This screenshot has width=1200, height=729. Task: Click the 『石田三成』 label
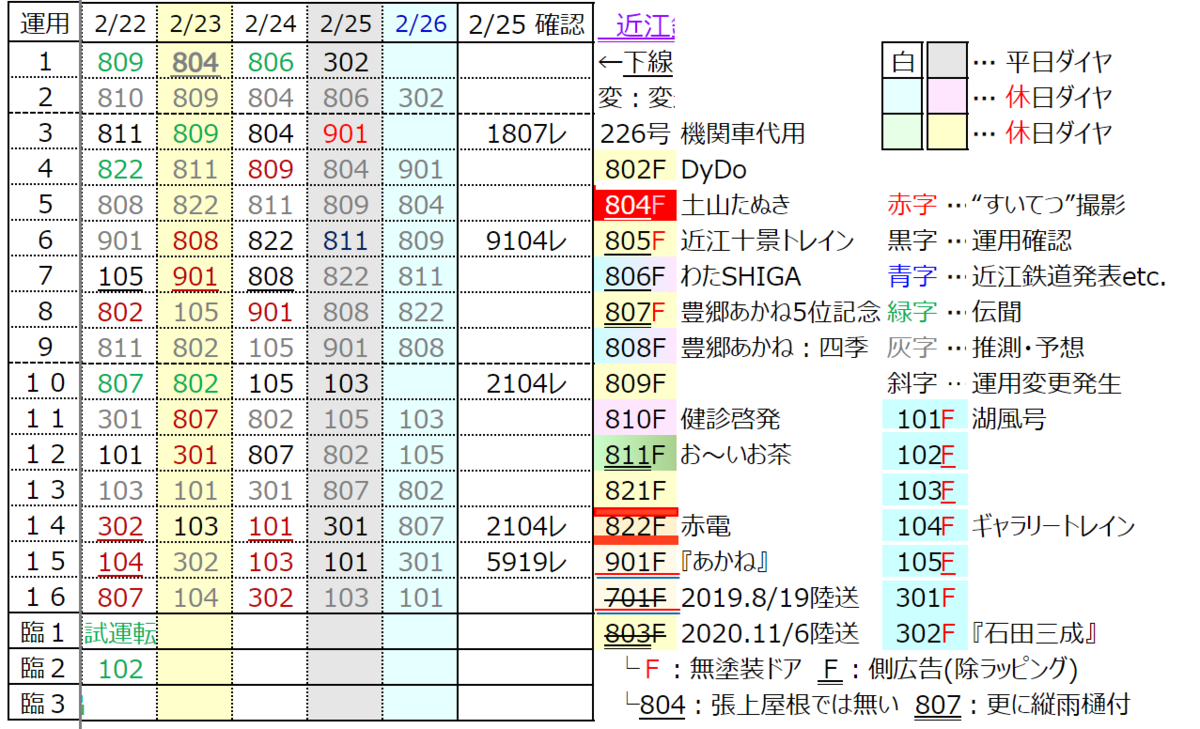pyautogui.click(x=1035, y=633)
